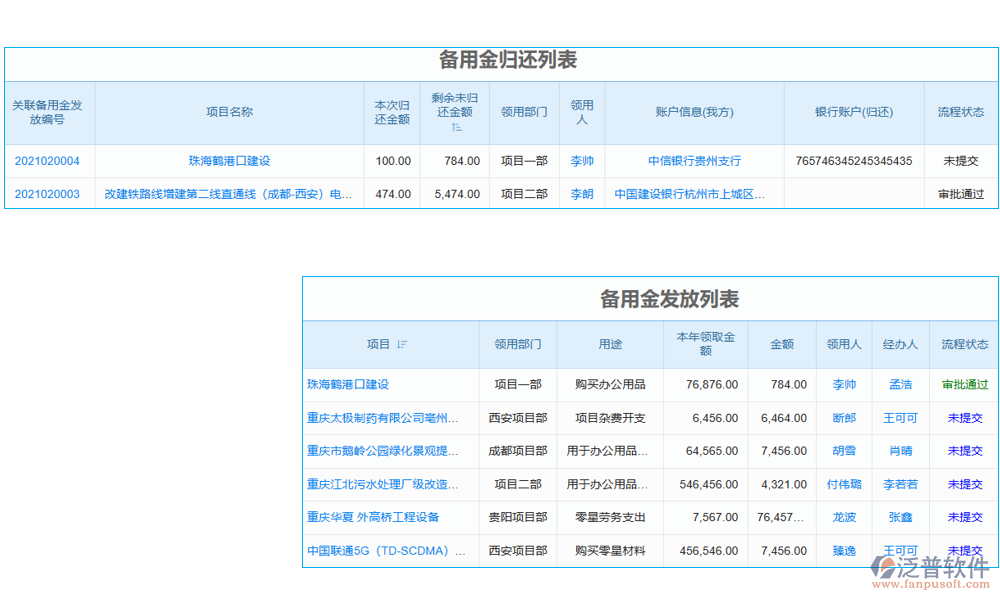The image size is (1000, 600).
Task: Open 重庆市鹅岭公园绿化景观 project link
Action: (x=383, y=451)
